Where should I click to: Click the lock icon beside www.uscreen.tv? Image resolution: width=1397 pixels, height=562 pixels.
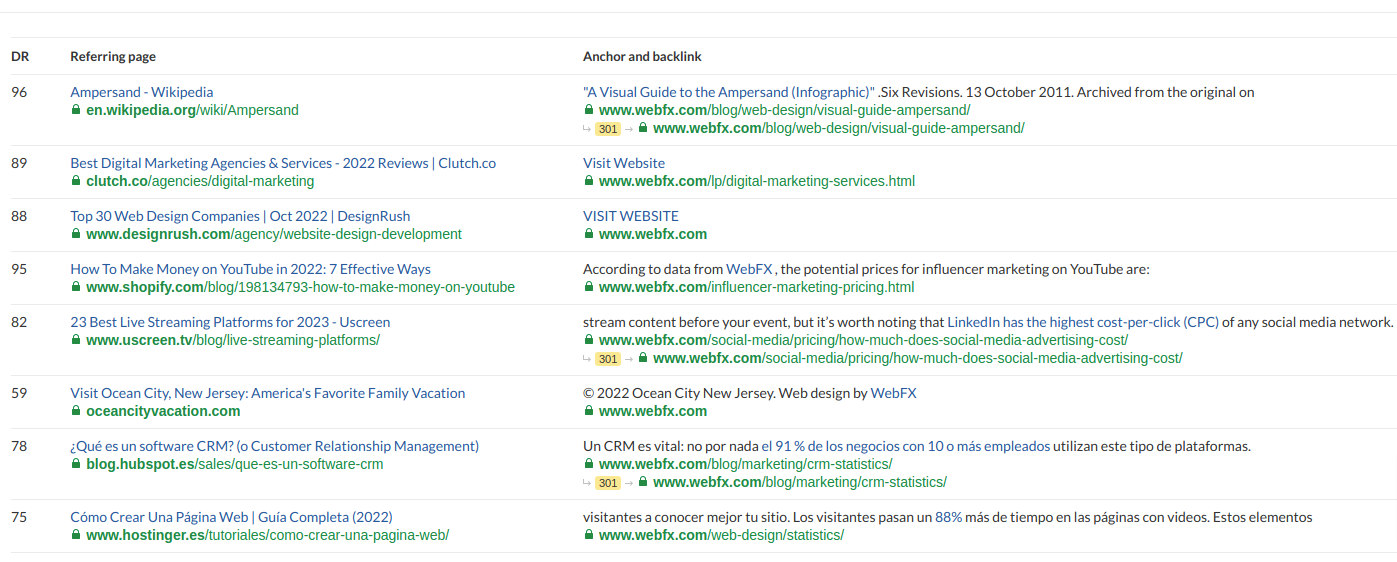pyautogui.click(x=75, y=340)
